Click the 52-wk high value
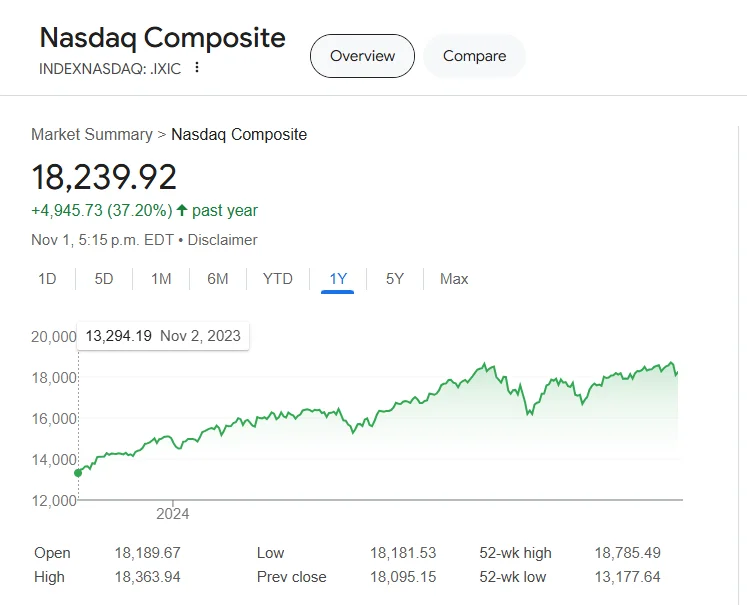 [x=627, y=553]
